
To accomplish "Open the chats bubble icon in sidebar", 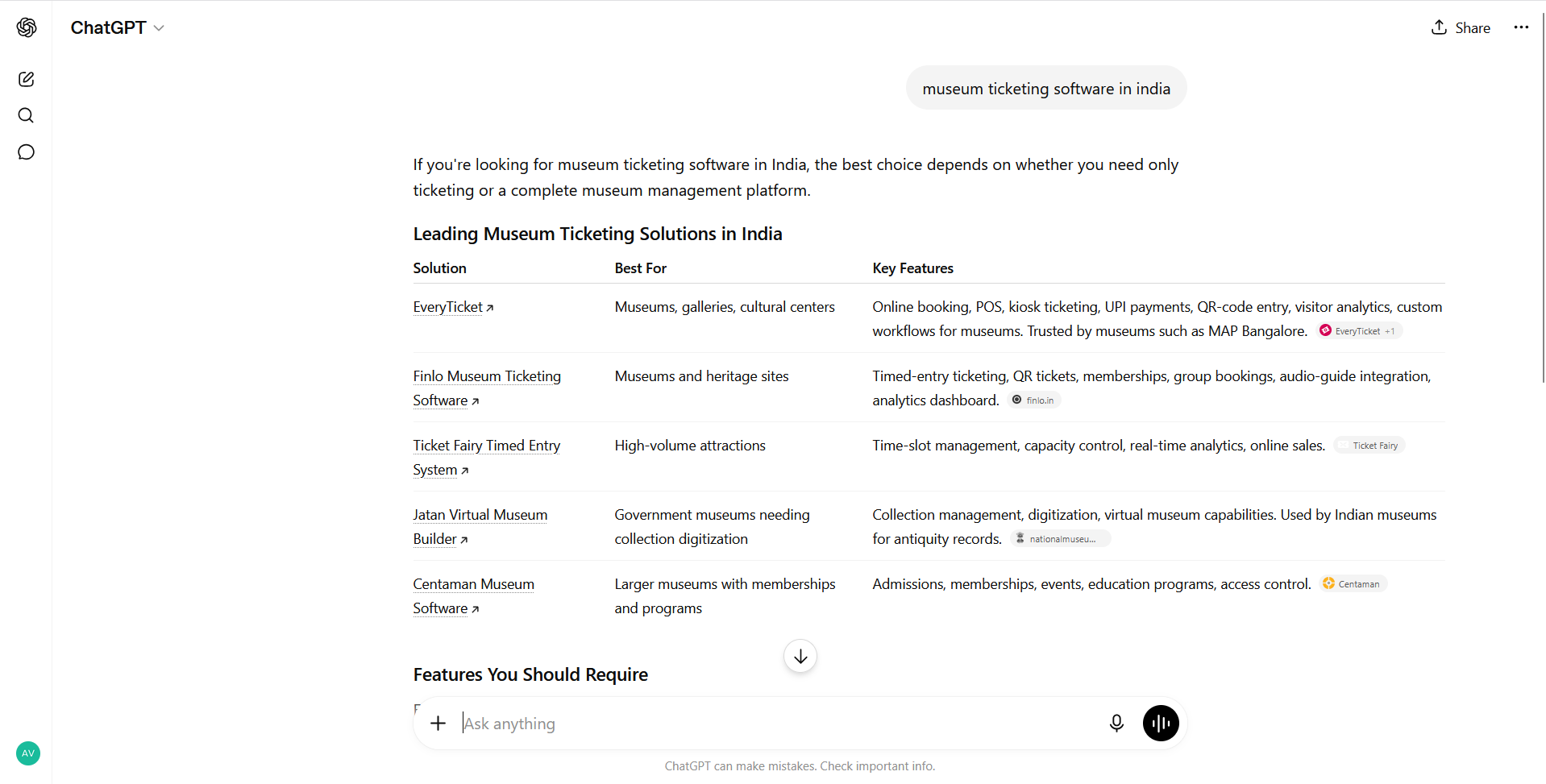I will tap(26, 152).
